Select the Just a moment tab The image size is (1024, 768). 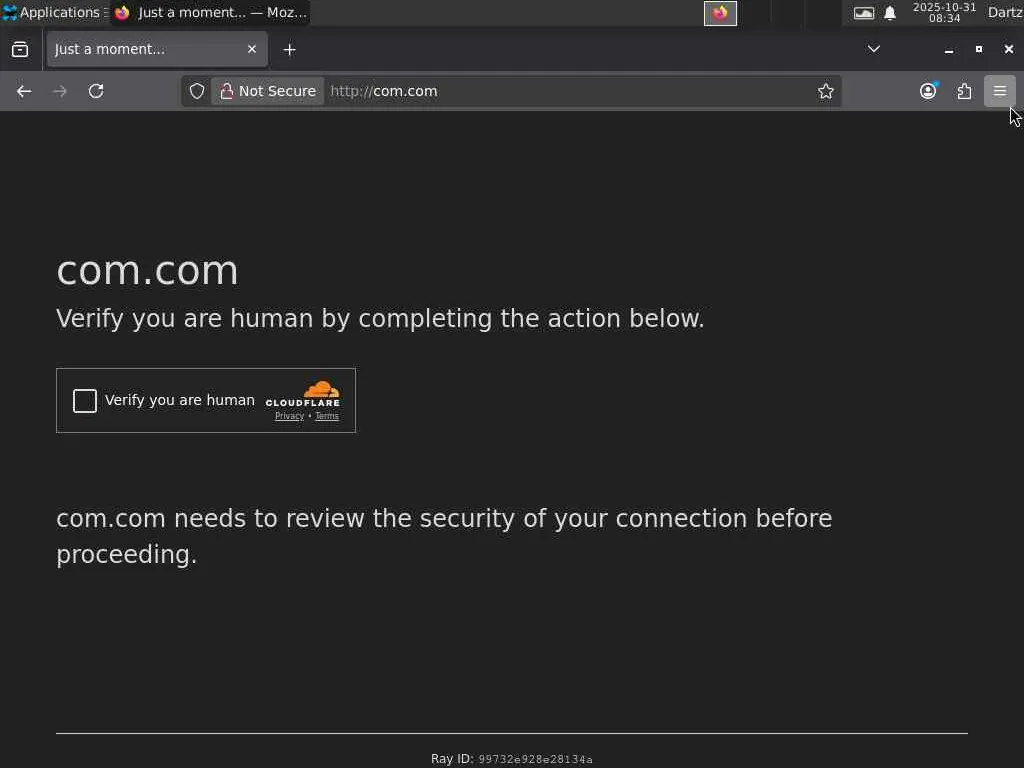[157, 49]
